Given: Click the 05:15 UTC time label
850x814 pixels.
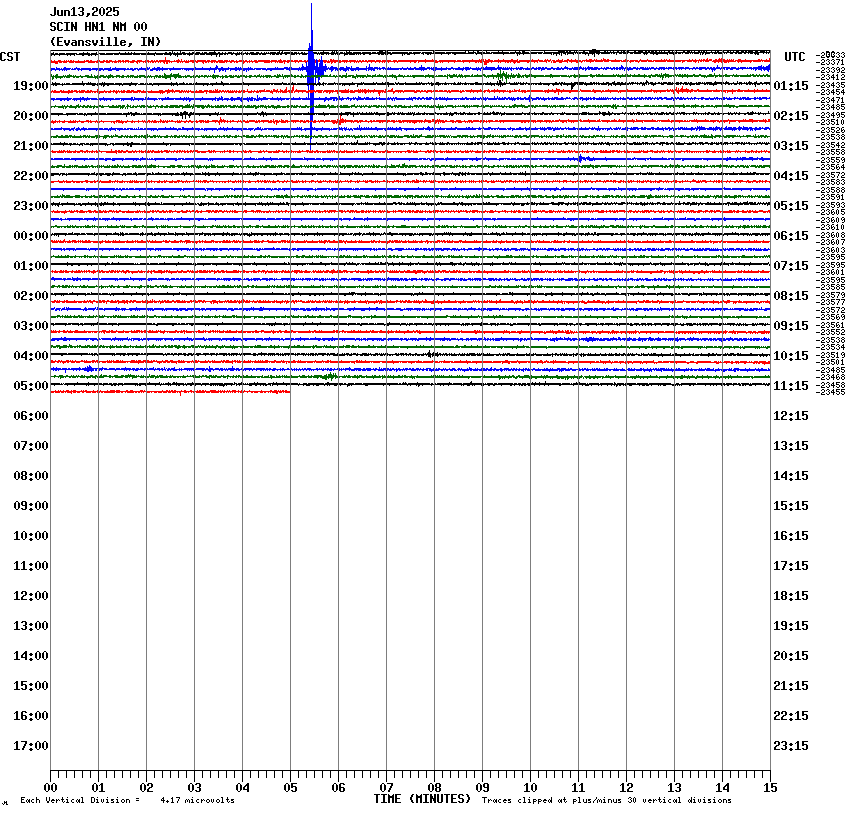Looking at the screenshot, I should point(791,206).
